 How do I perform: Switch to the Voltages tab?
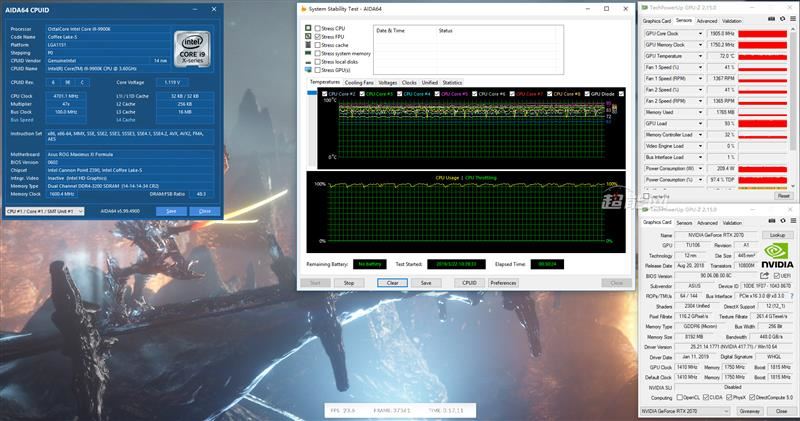coord(388,82)
